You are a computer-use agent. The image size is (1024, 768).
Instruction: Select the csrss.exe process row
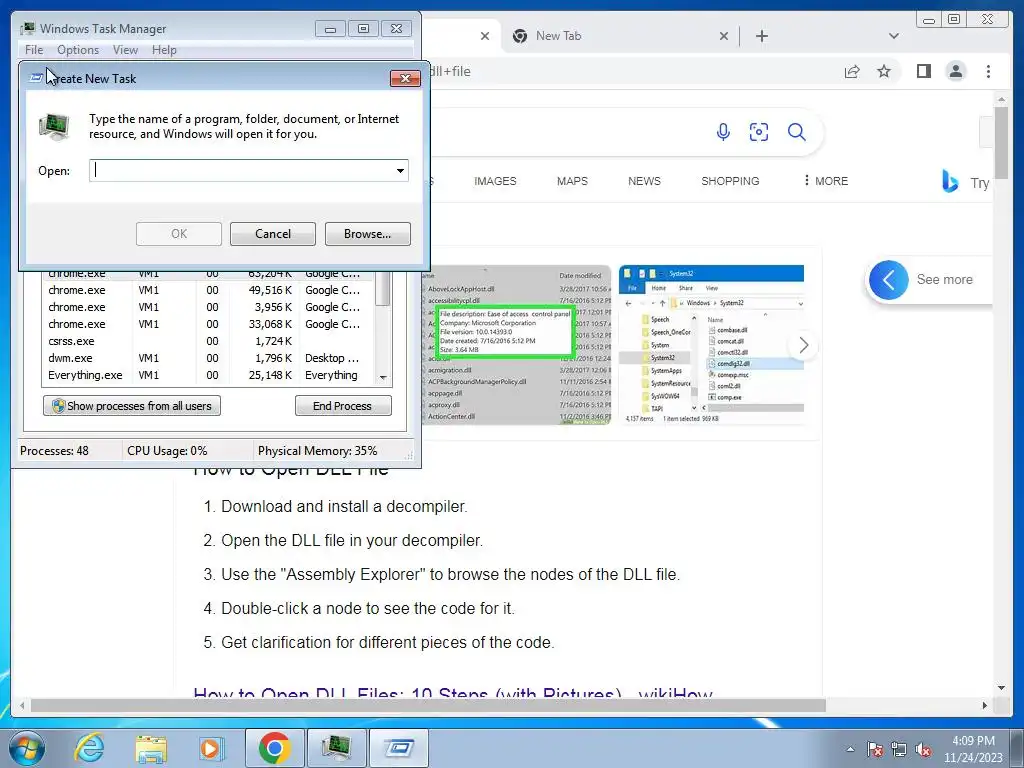coord(208,341)
